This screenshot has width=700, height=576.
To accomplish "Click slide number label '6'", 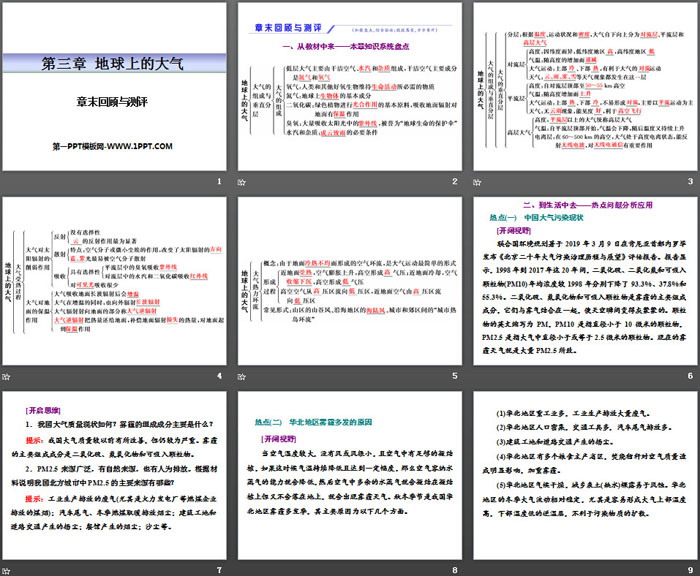I will [x=690, y=376].
